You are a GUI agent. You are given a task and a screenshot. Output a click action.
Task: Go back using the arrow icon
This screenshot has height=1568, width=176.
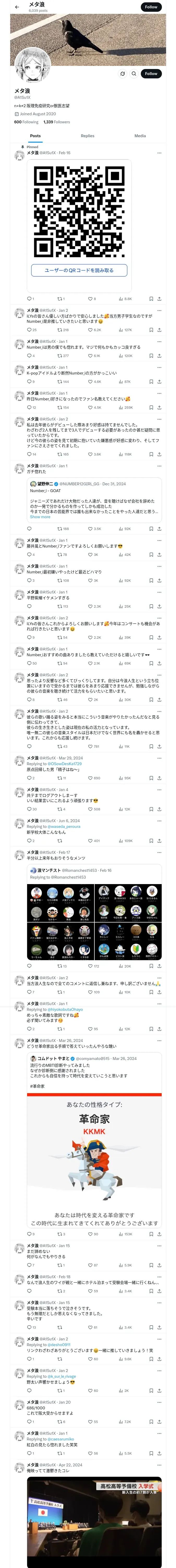click(17, 7)
